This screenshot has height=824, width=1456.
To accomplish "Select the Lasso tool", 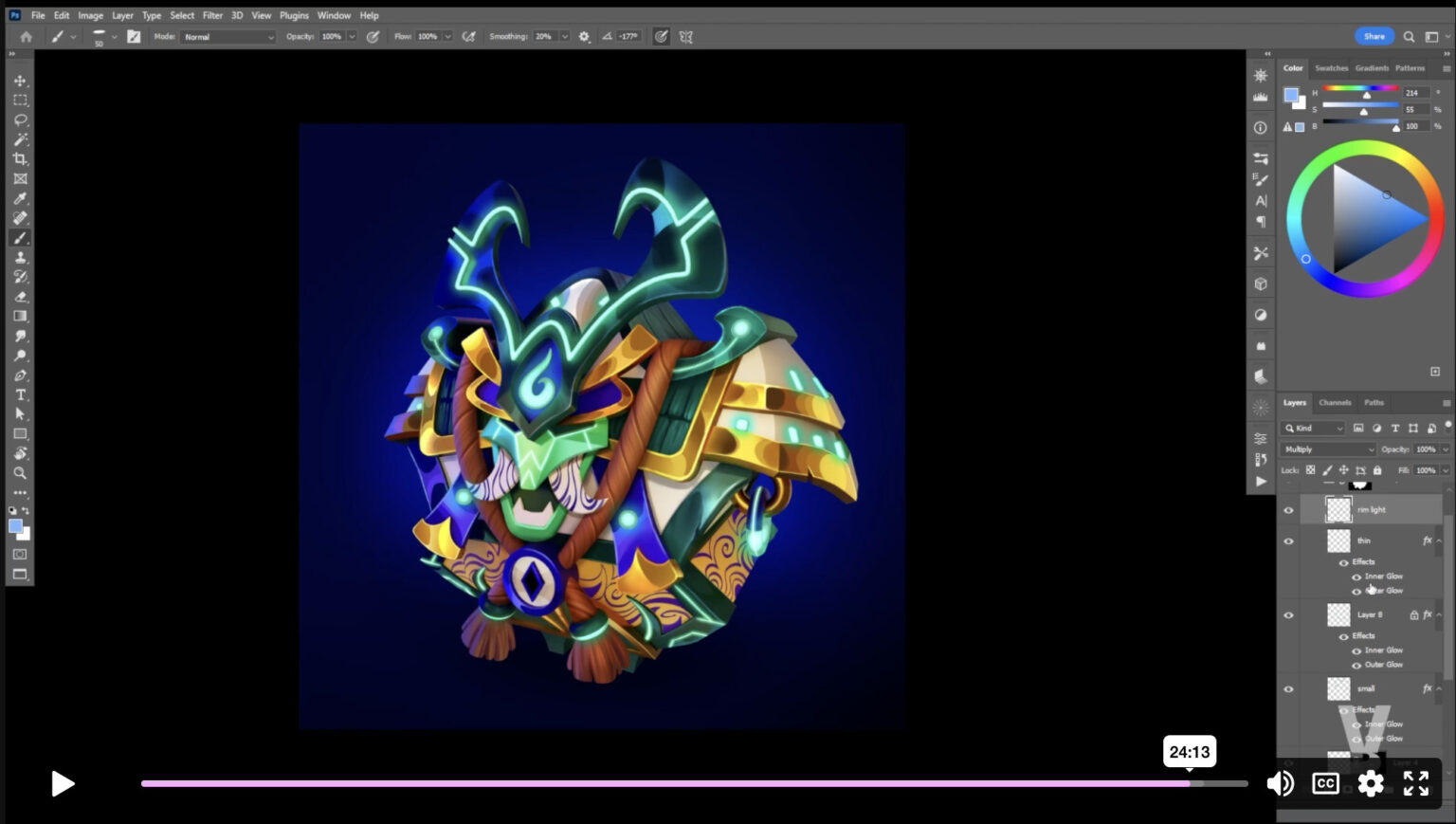I will (20, 120).
